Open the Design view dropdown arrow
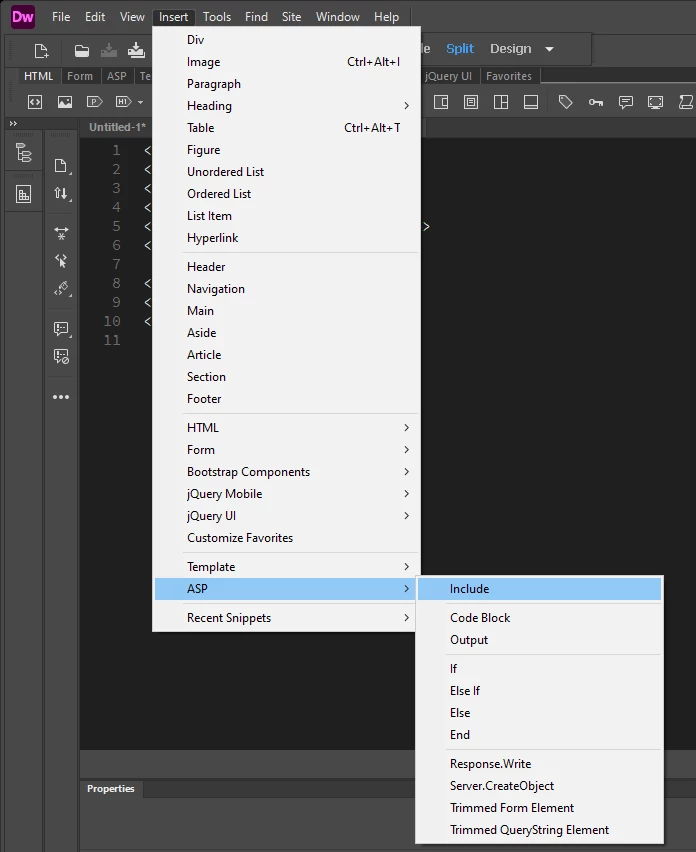 tap(549, 49)
